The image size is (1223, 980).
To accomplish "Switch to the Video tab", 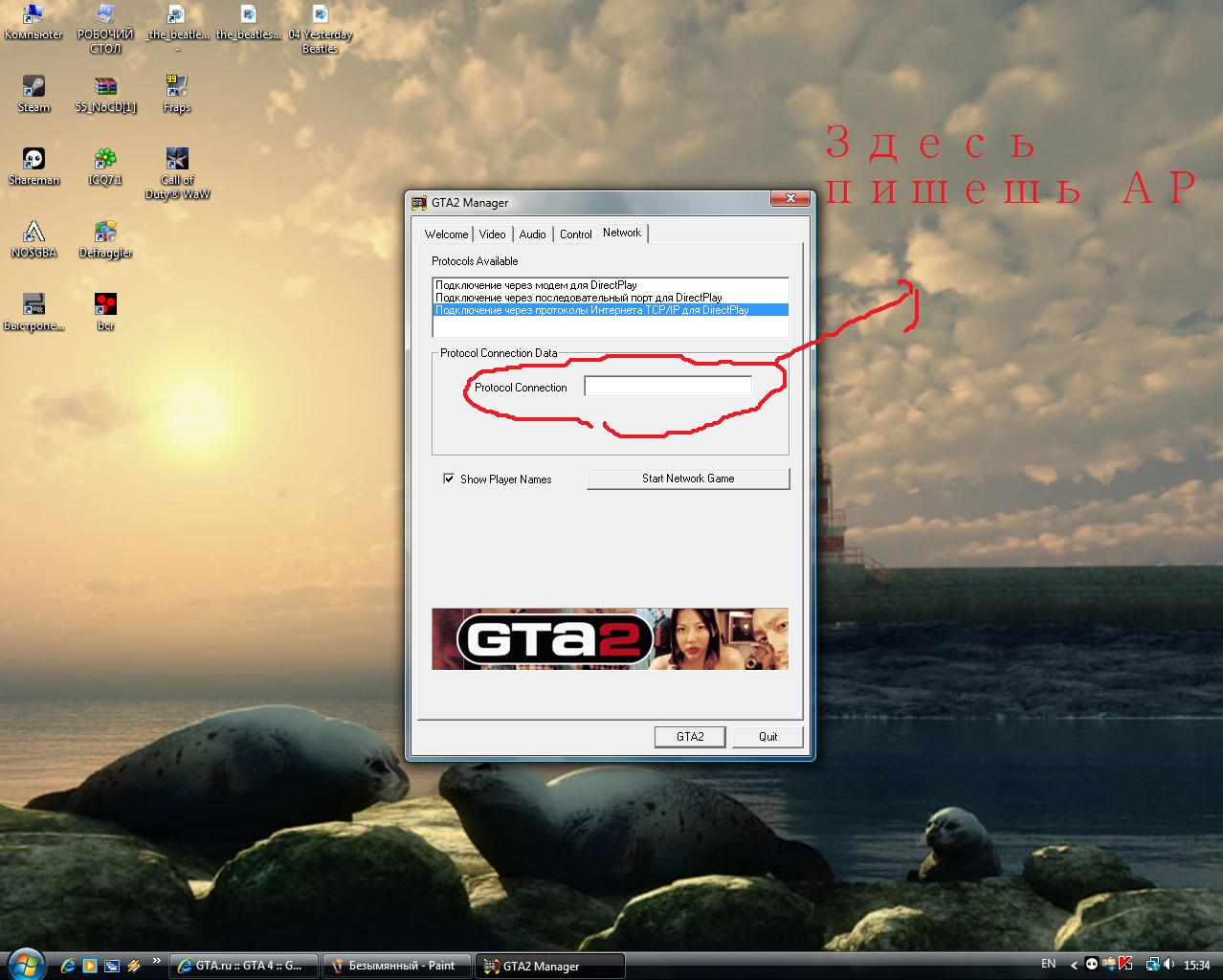I will tap(492, 234).
